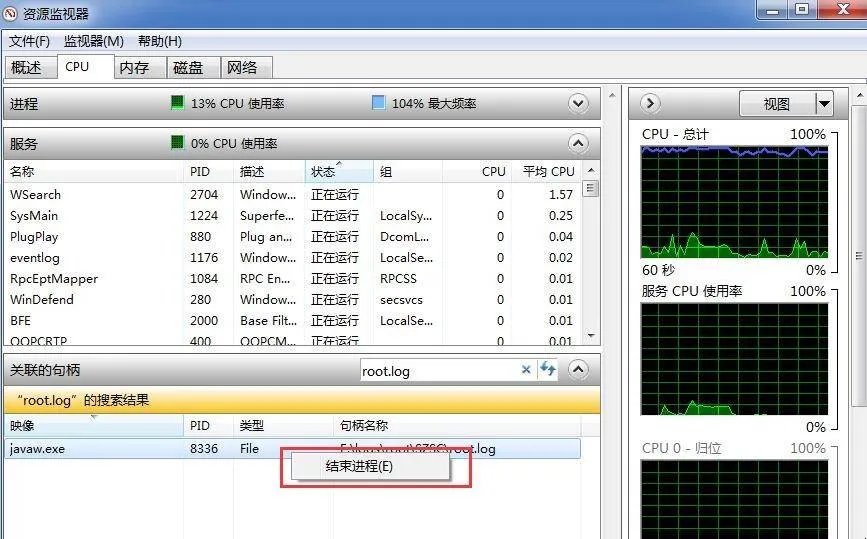Image resolution: width=867 pixels, height=539 pixels.
Task: Expand the 进程 section
Action: pos(578,103)
